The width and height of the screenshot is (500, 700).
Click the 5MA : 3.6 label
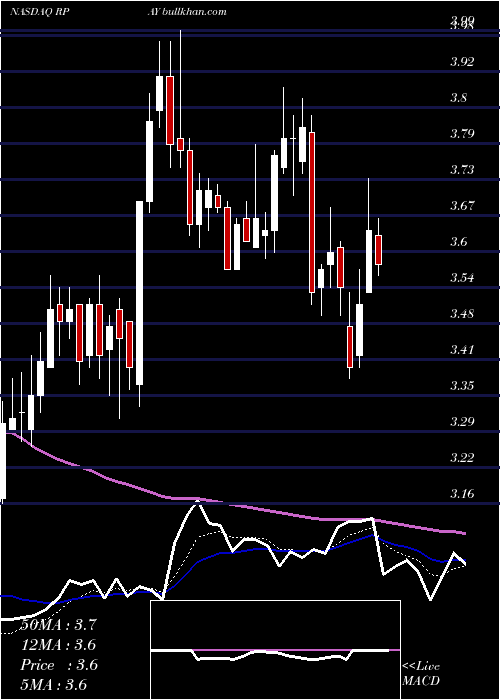[53, 684]
